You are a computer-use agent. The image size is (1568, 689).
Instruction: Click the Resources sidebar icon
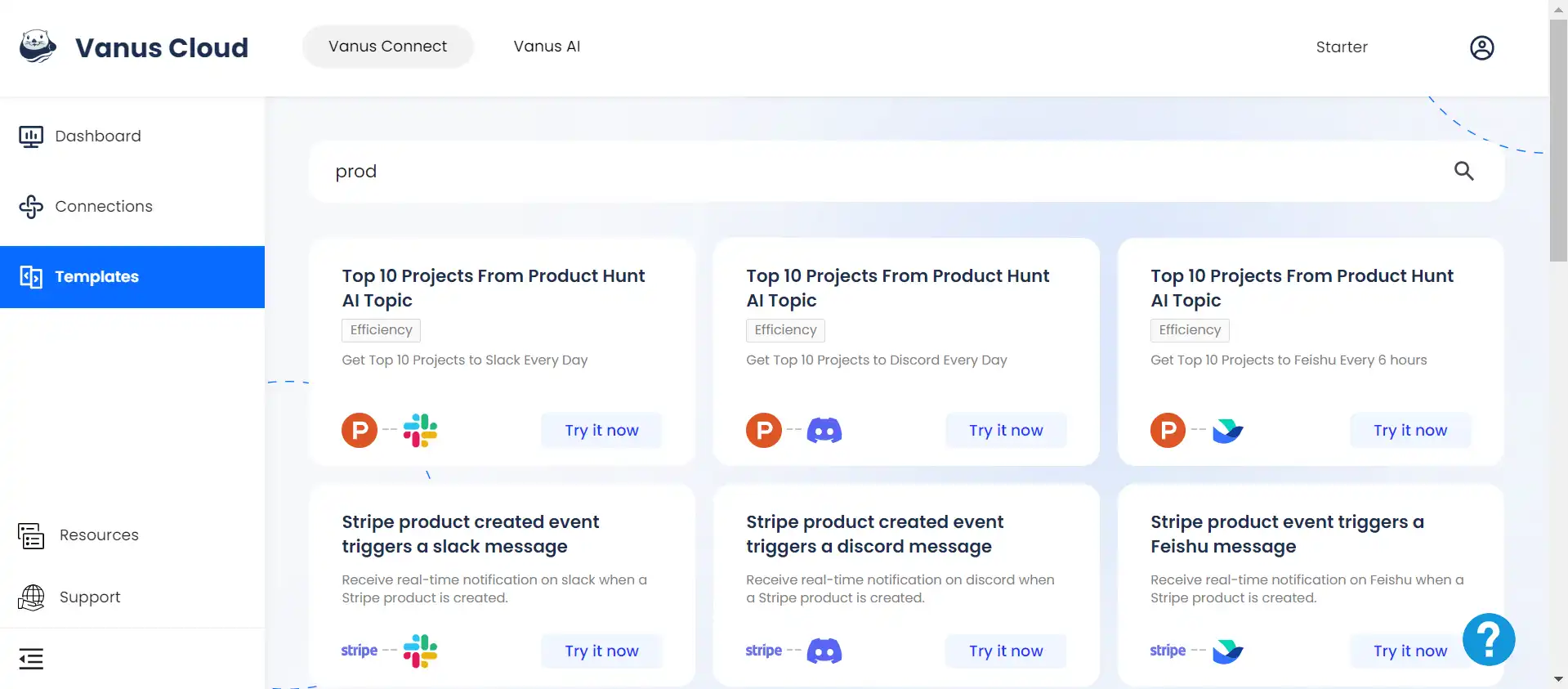(31, 535)
